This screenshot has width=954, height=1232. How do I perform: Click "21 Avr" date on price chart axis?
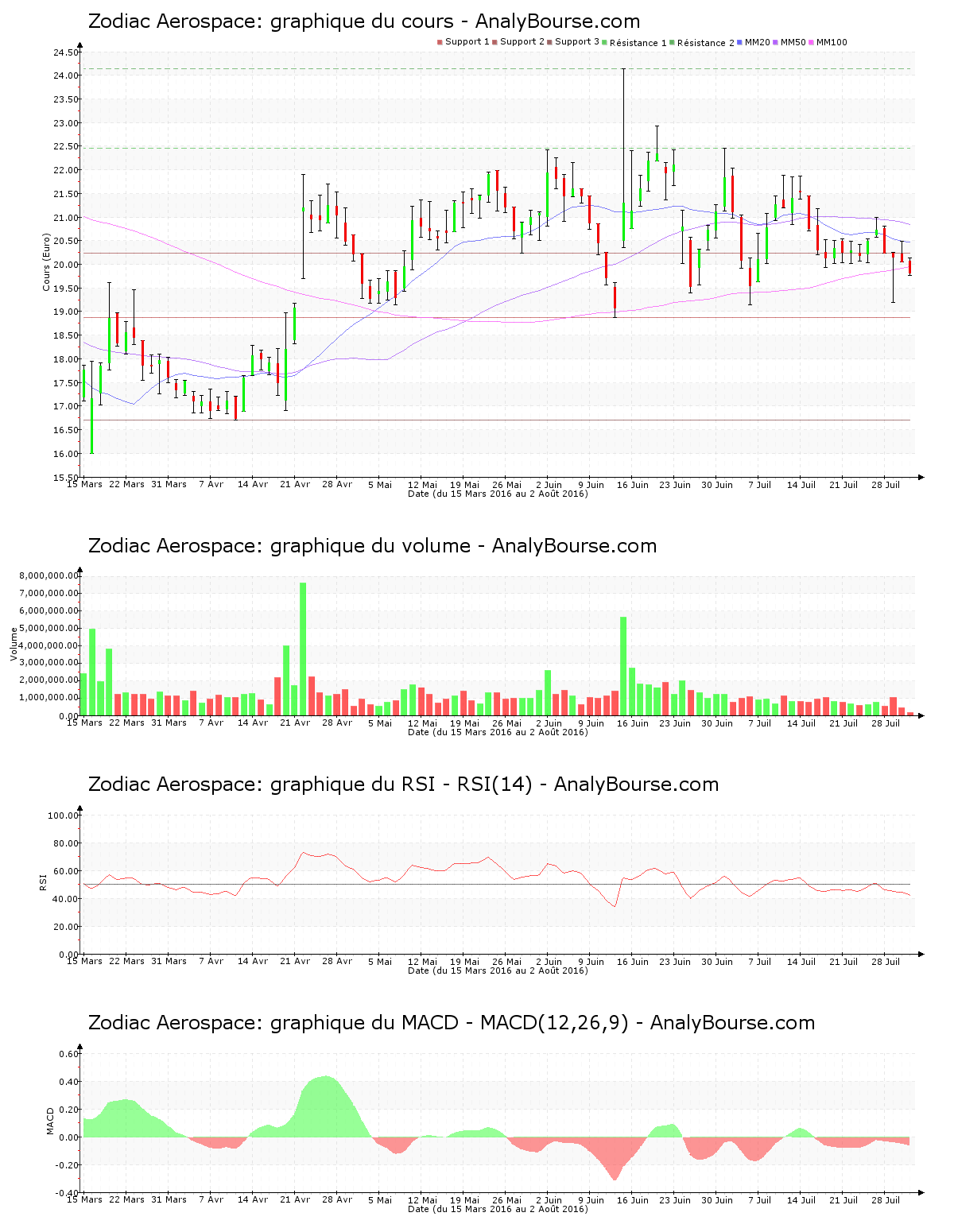click(x=296, y=484)
